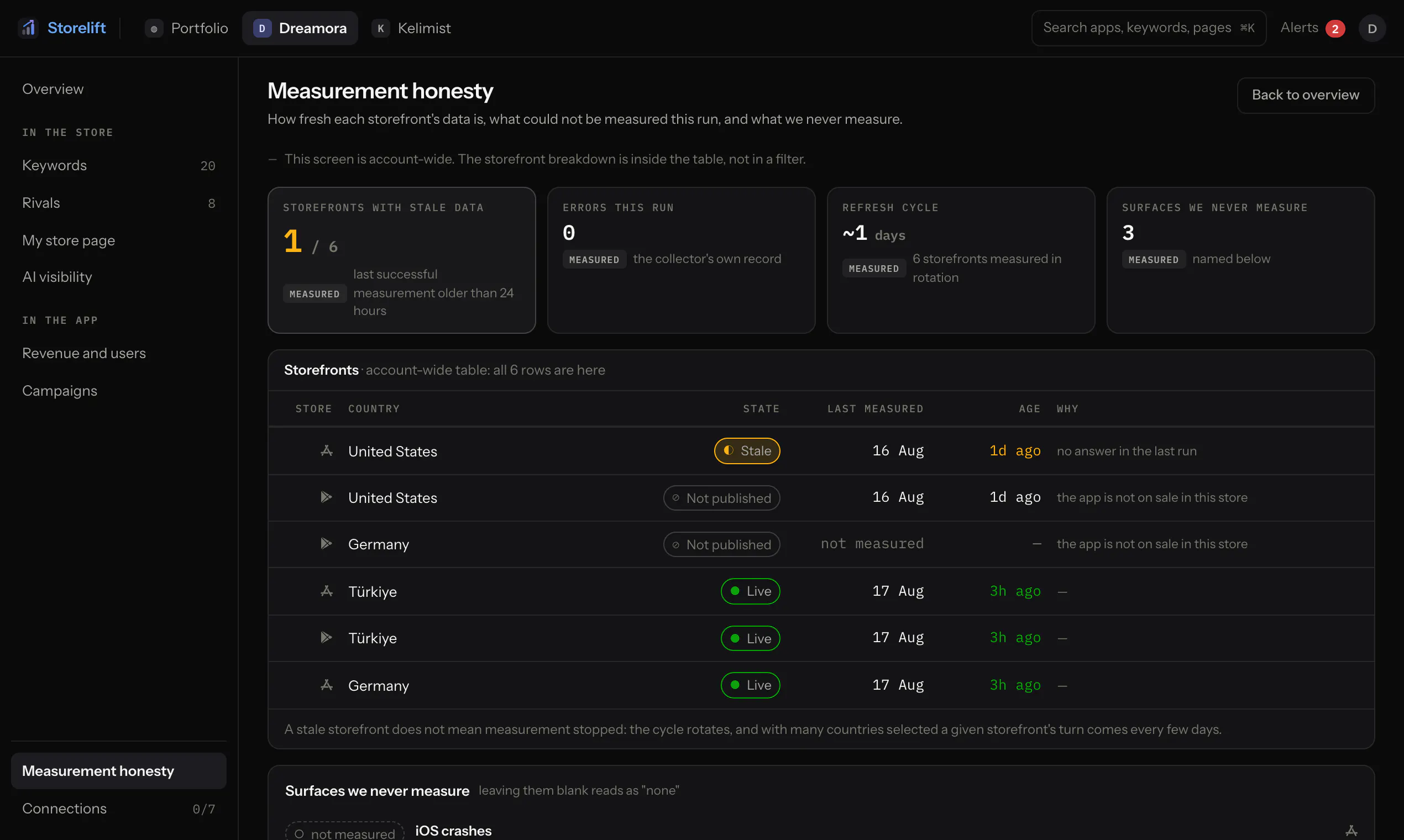1404x840 pixels.
Task: Click the LAST MEASURED column header
Action: [x=875, y=409]
